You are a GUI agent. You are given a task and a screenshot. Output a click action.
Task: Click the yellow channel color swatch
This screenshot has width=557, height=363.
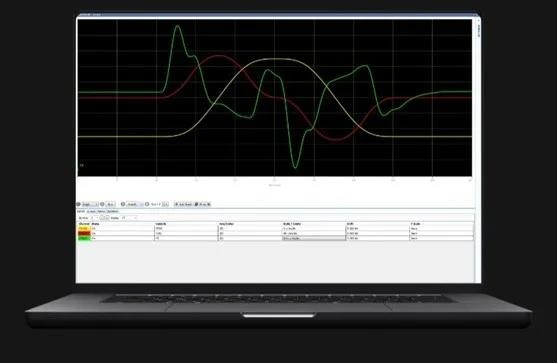[x=84, y=228]
